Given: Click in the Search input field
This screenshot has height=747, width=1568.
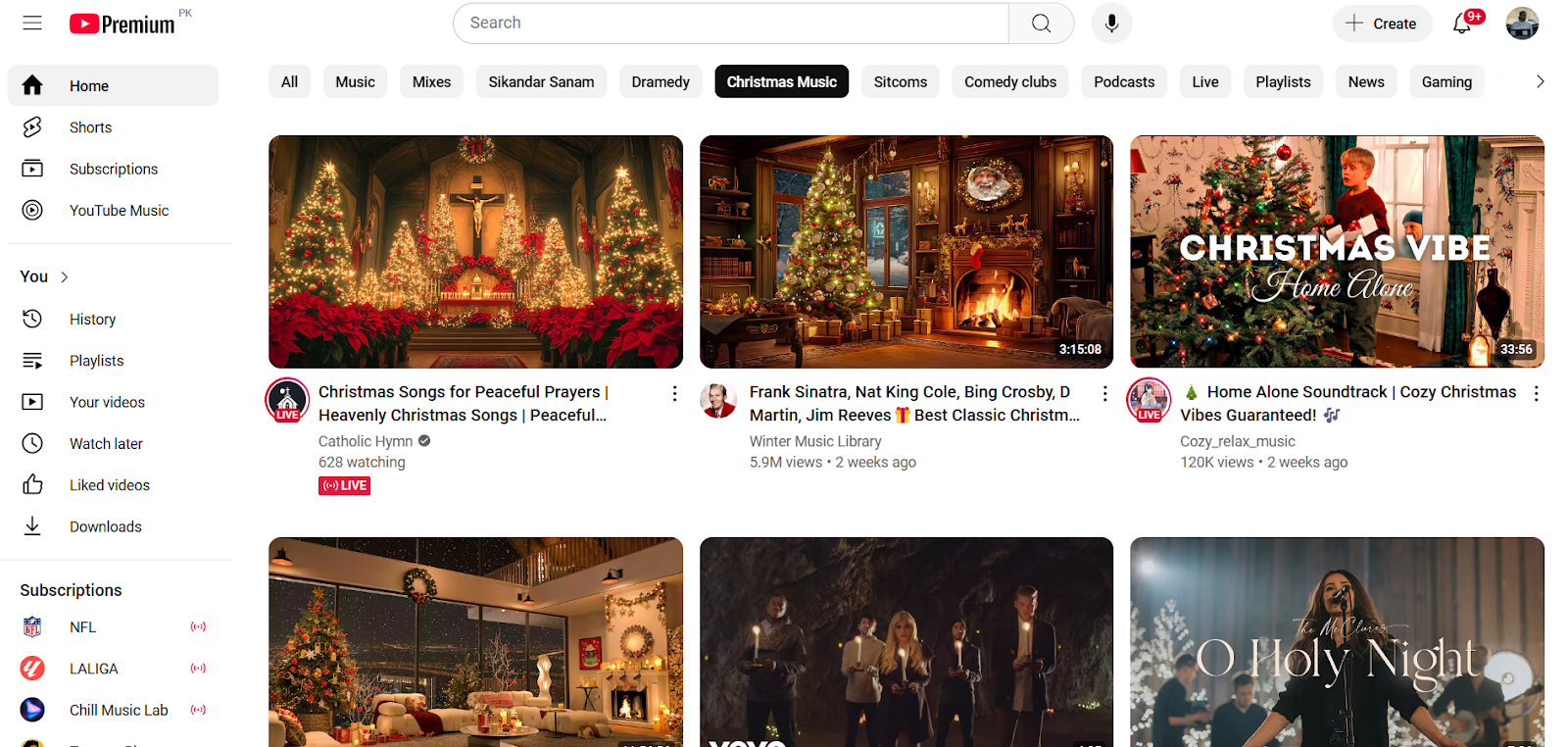Looking at the screenshot, I should pos(731,23).
